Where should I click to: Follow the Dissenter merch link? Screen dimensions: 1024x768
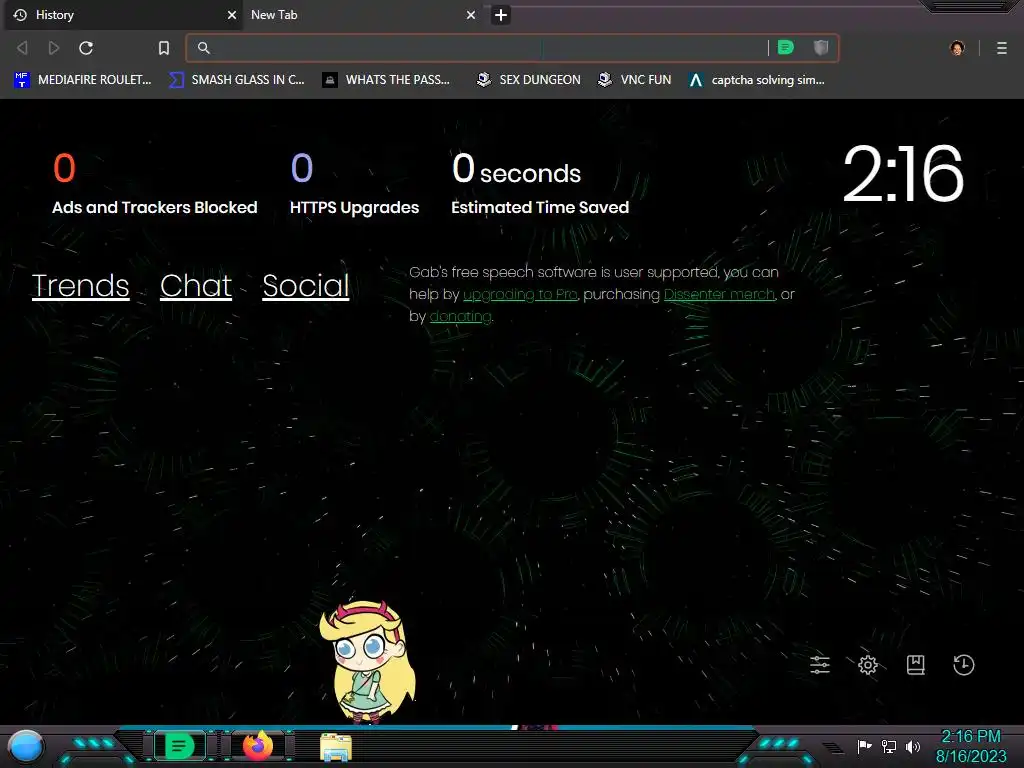coord(719,295)
